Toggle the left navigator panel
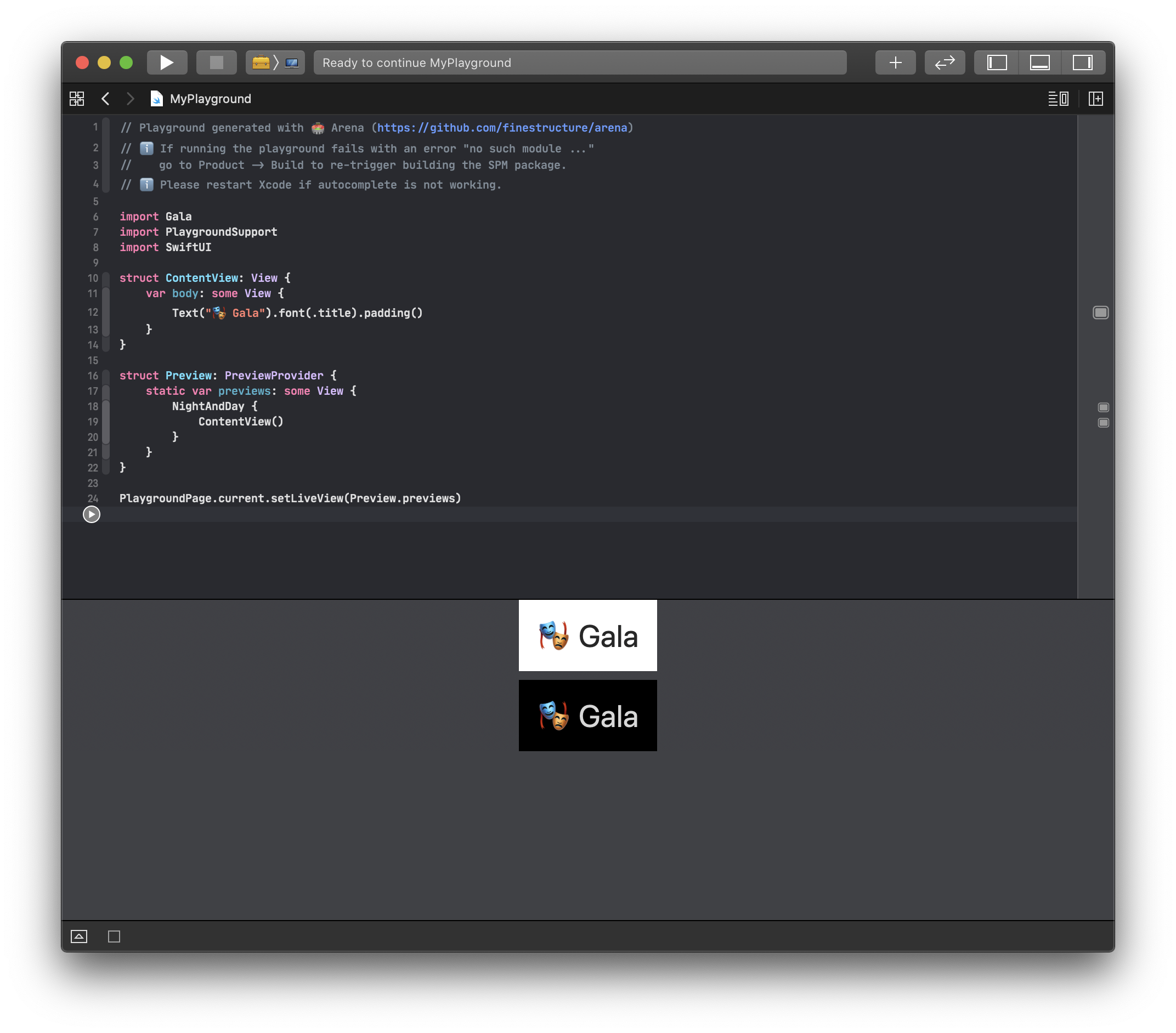1176x1033 pixels. click(x=996, y=62)
